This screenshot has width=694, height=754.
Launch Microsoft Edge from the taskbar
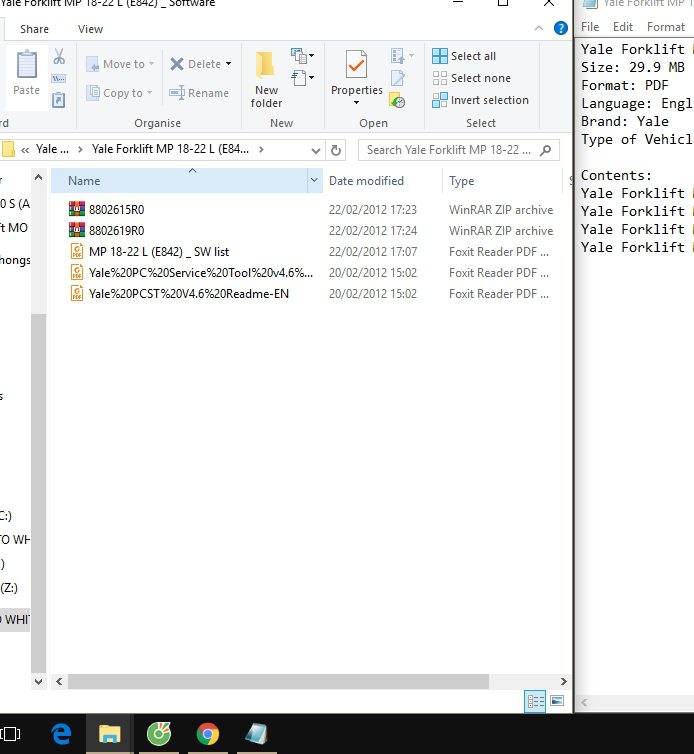point(62,734)
